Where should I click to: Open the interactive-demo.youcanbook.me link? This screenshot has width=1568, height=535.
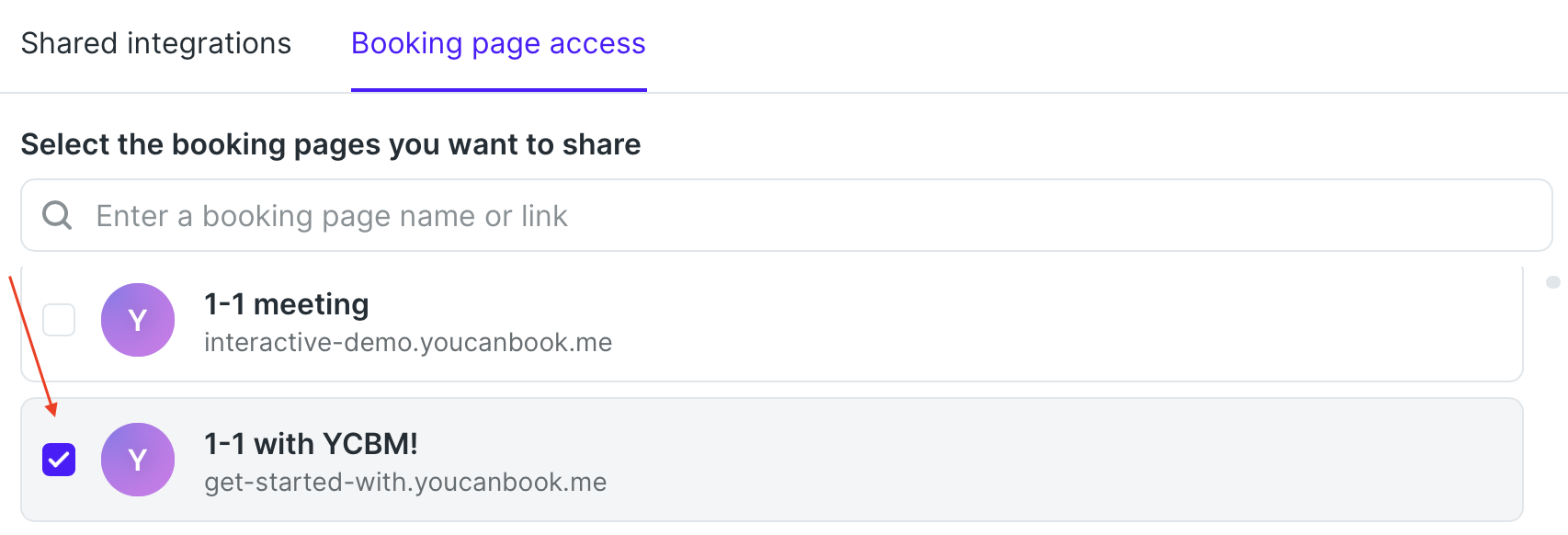408,343
